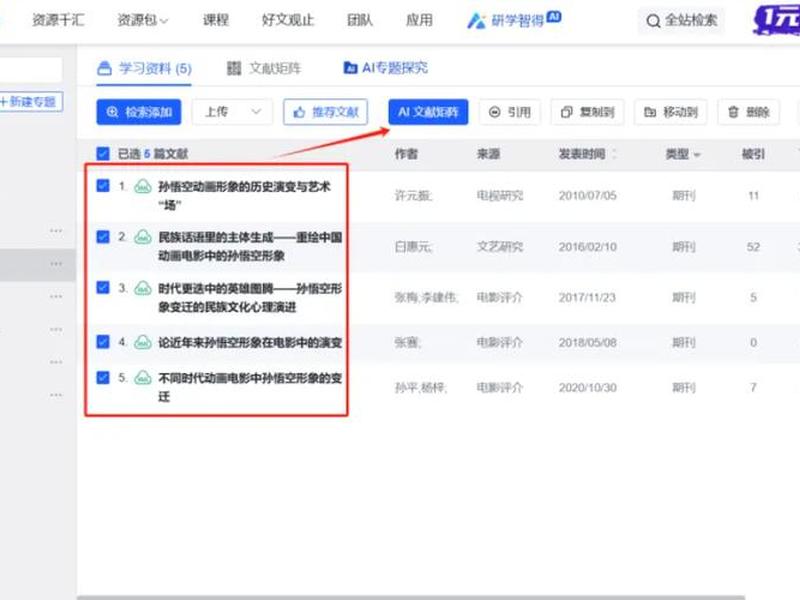Open 团队 in top navigation
Image resolution: width=800 pixels, height=600 pixels.
pos(360,20)
